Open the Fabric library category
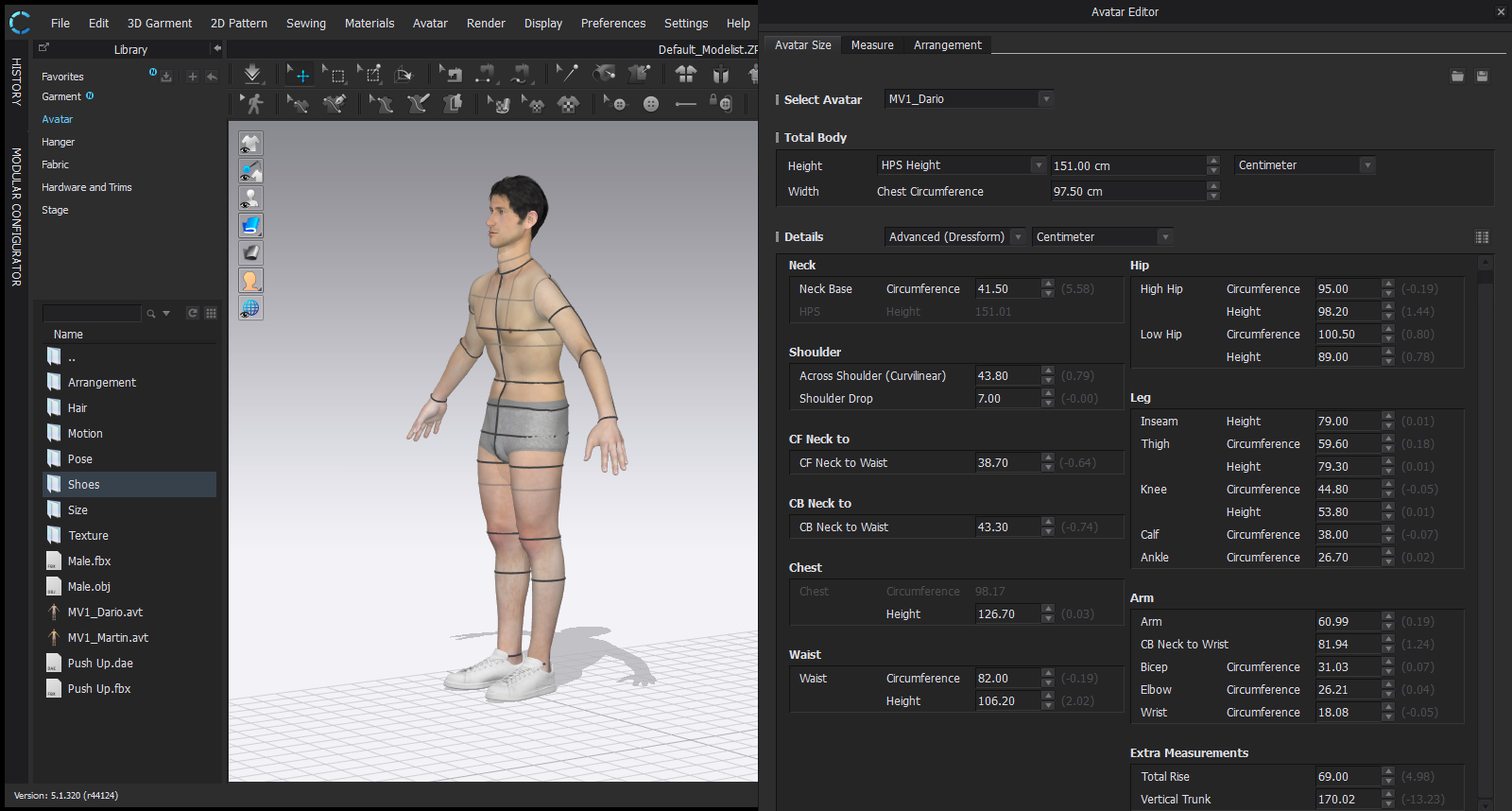The height and width of the screenshot is (811, 1512). [55, 164]
